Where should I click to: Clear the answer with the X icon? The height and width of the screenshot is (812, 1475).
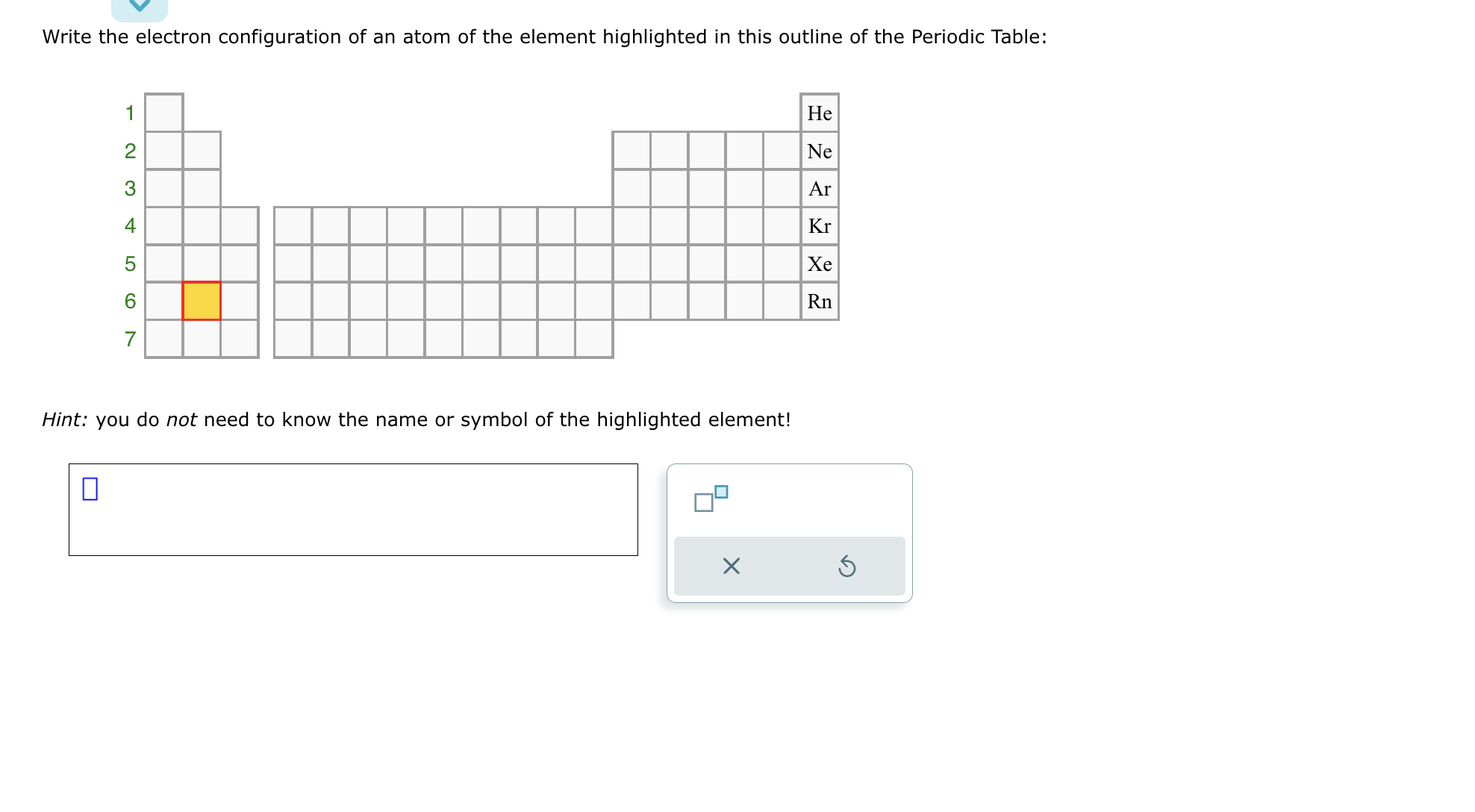tap(731, 566)
